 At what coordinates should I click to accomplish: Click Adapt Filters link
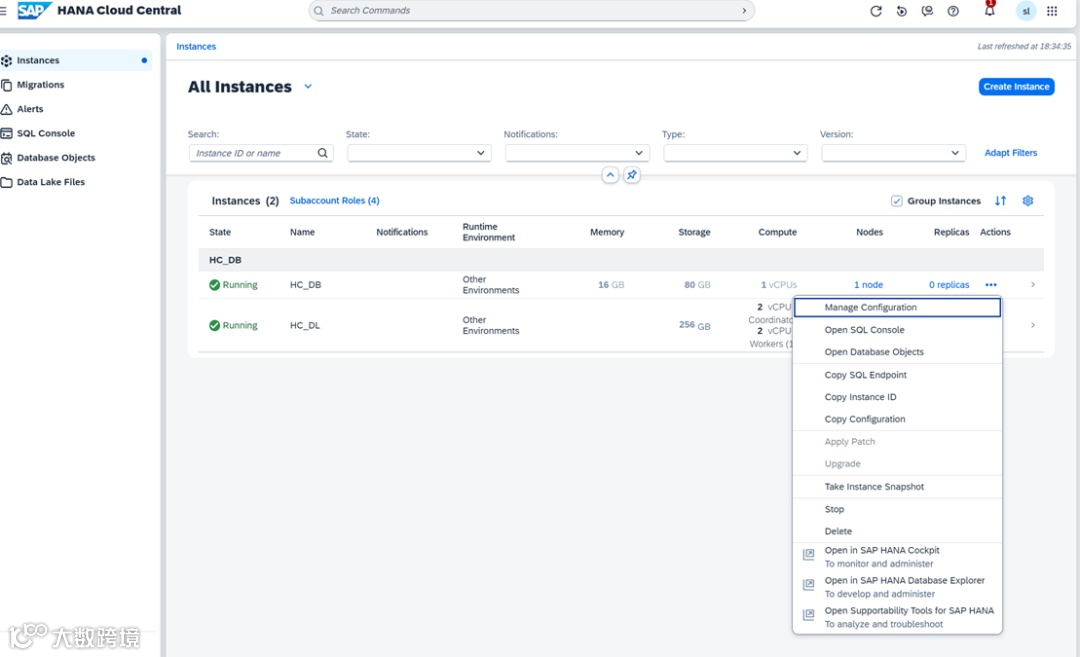tap(1010, 153)
